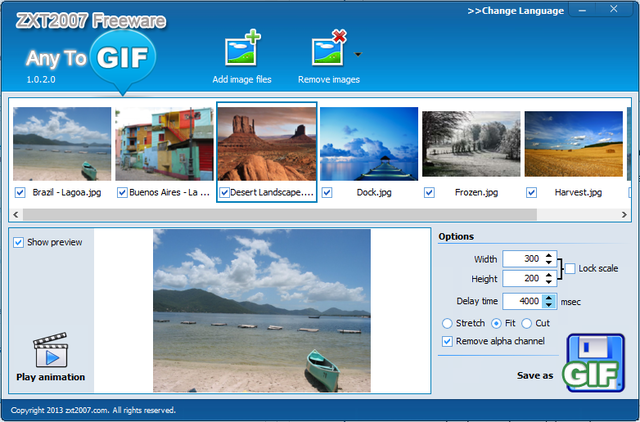Increase Delay time with the up arrow
Screen dimensions: 640x422
(x=549, y=298)
